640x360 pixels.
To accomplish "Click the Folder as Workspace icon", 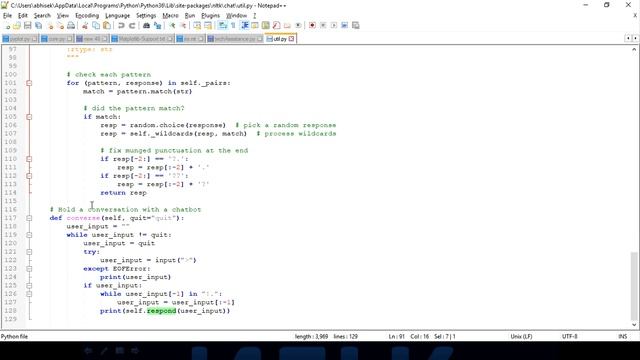I will tap(287, 25).
